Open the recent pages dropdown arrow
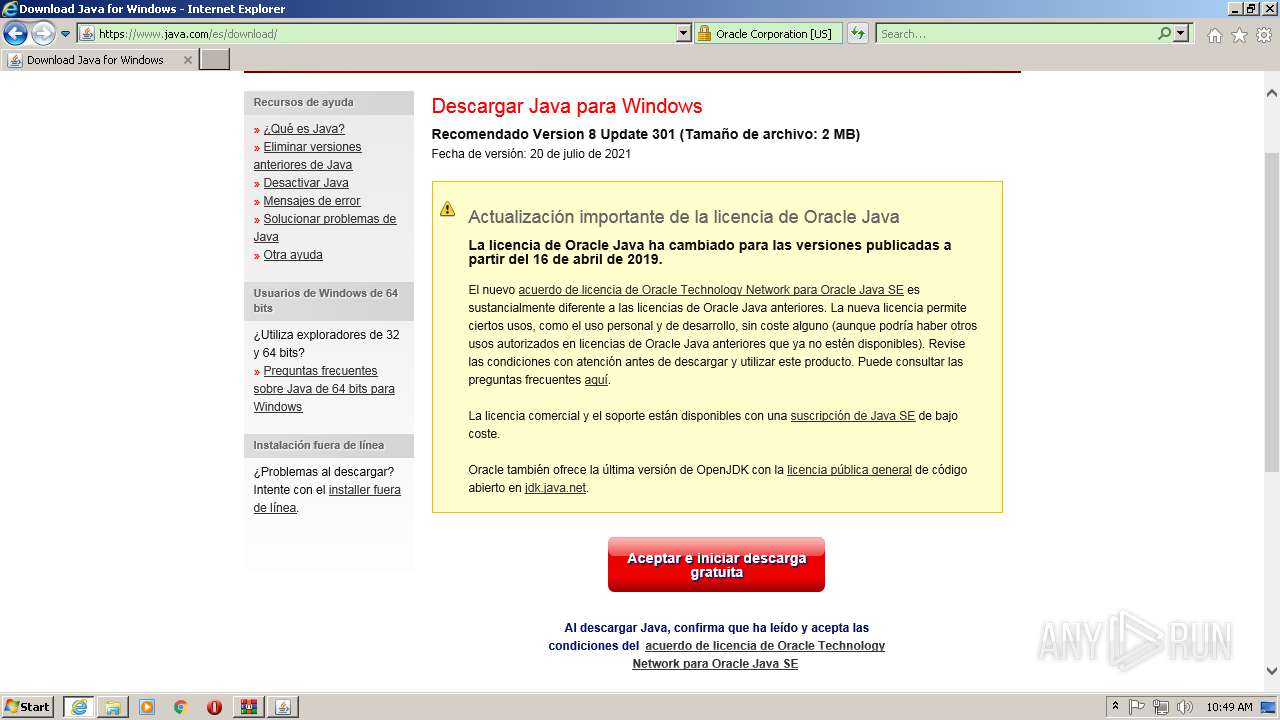The image size is (1280, 720). tap(65, 34)
